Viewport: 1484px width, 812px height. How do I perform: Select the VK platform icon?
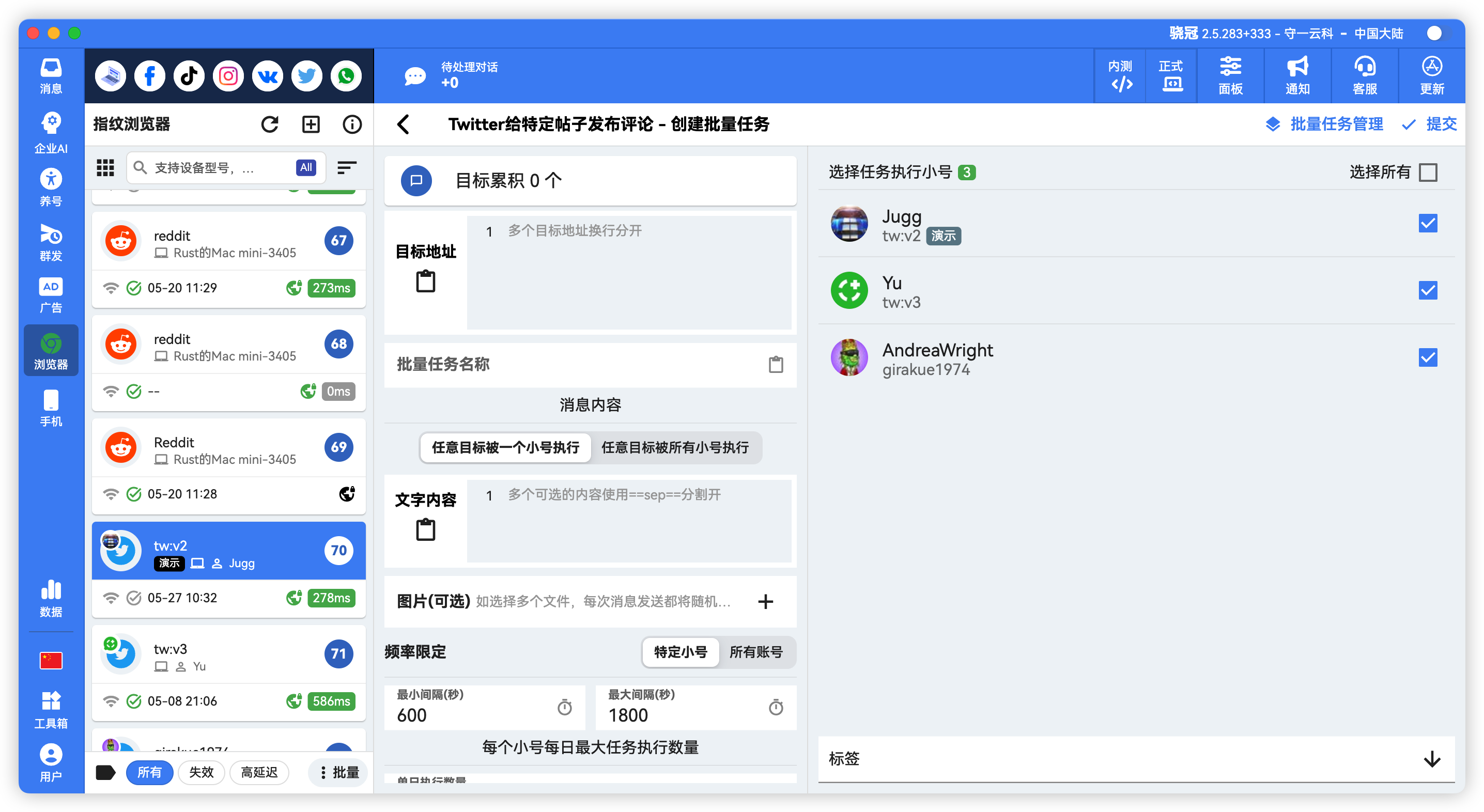click(267, 75)
